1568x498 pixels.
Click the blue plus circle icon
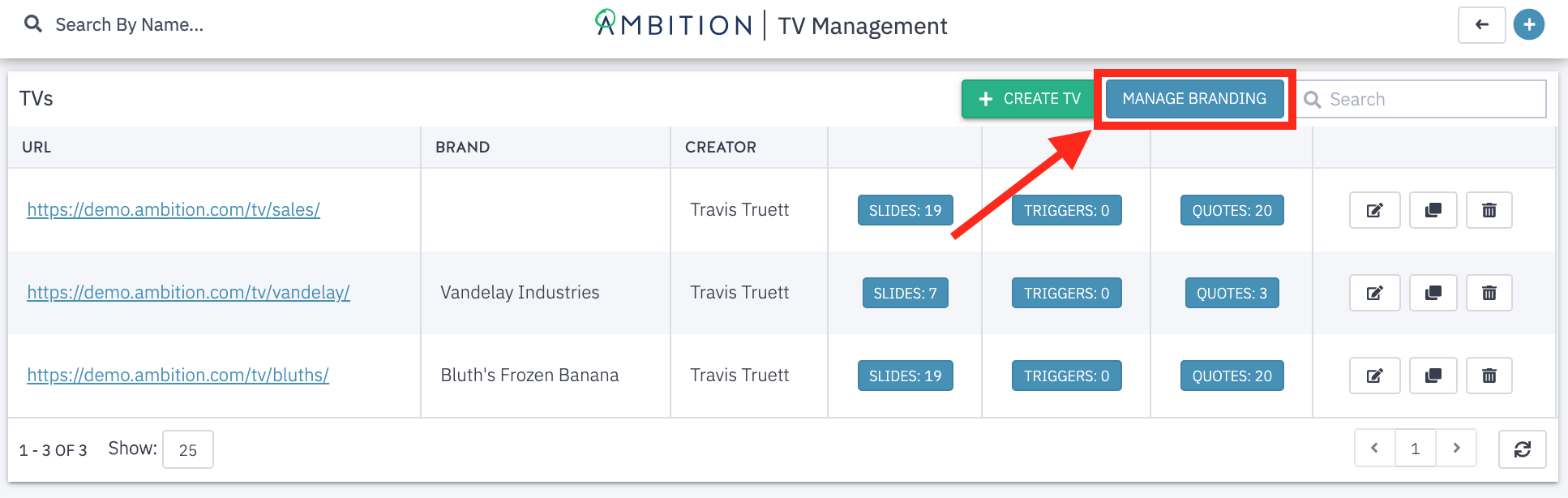coord(1529,25)
